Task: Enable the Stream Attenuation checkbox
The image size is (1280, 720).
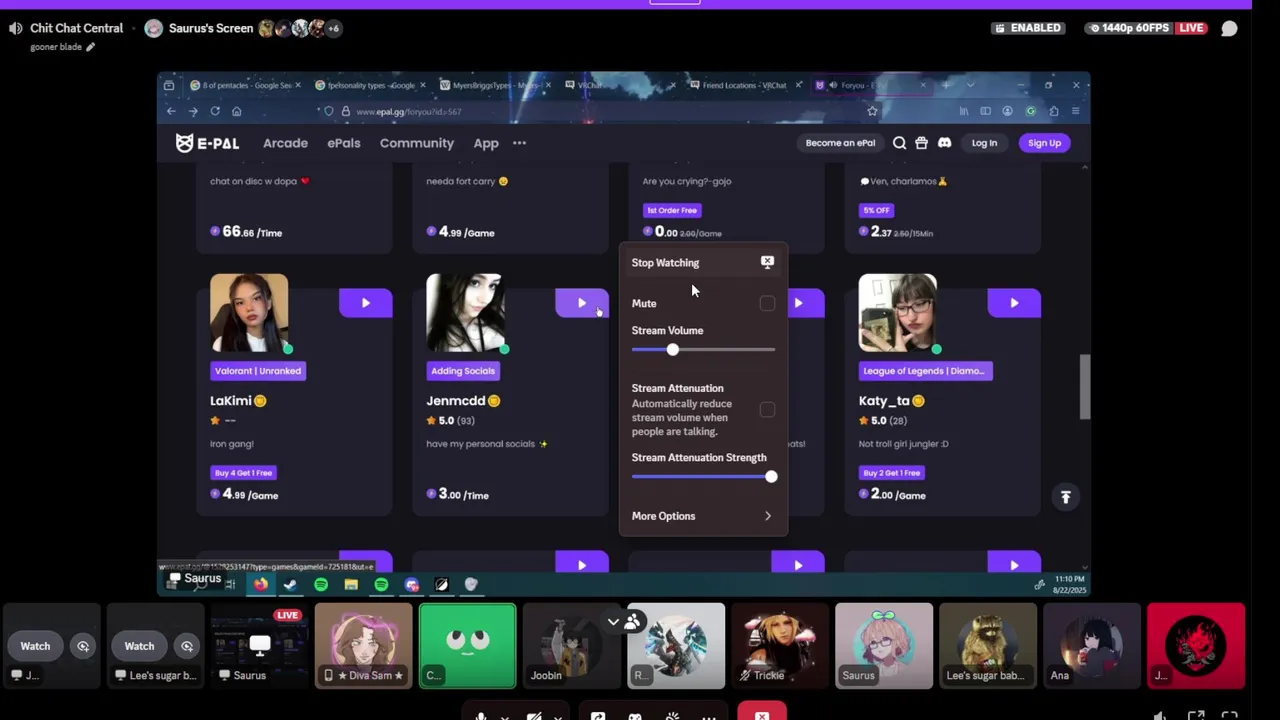Action: point(767,410)
